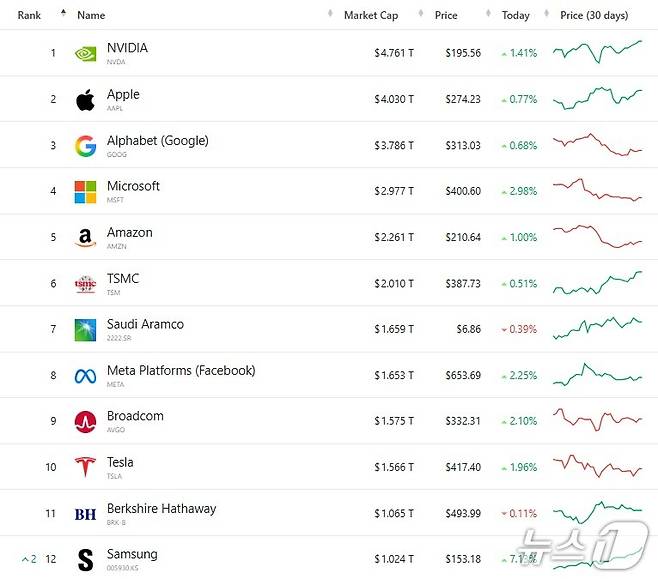The image size is (658, 579).
Task: Click the NVIDIA logo icon
Action: [86, 53]
